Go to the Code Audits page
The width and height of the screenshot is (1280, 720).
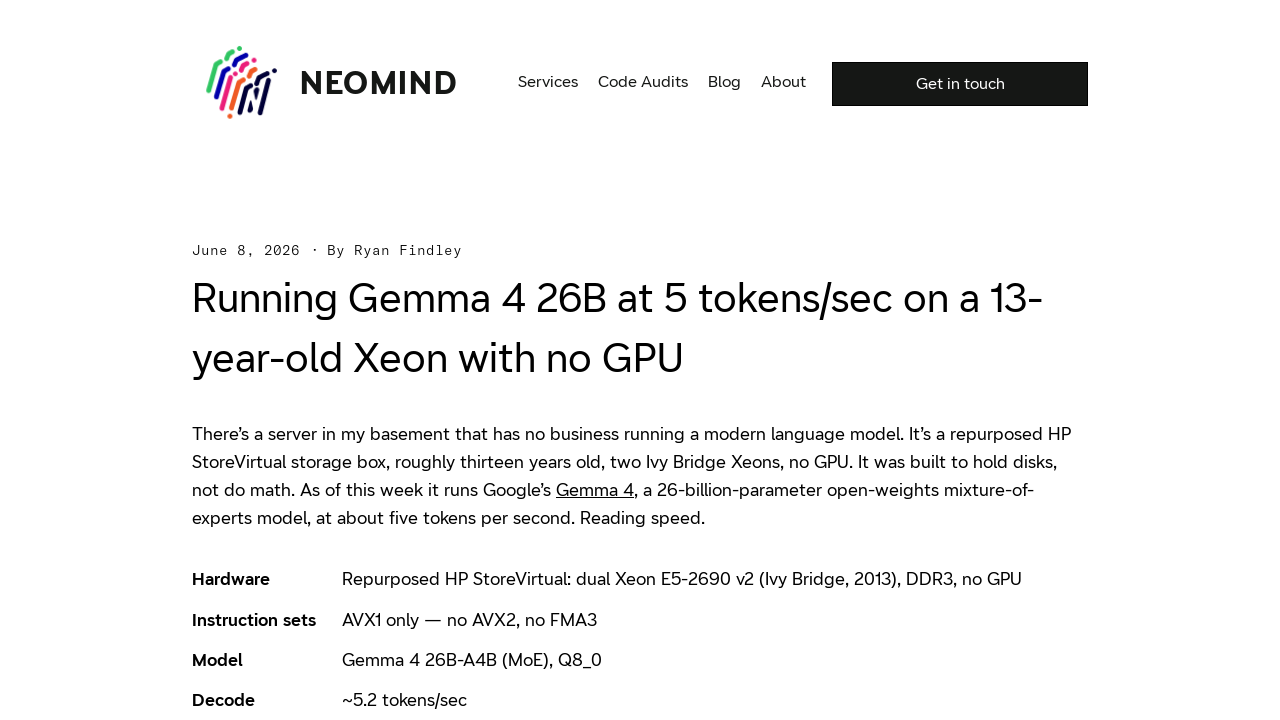[643, 82]
